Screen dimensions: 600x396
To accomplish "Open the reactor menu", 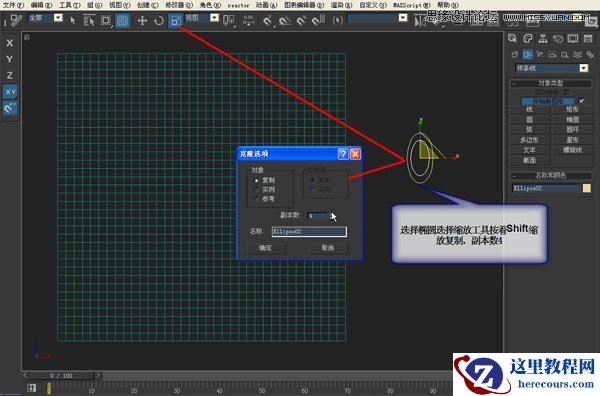I will click(238, 5).
